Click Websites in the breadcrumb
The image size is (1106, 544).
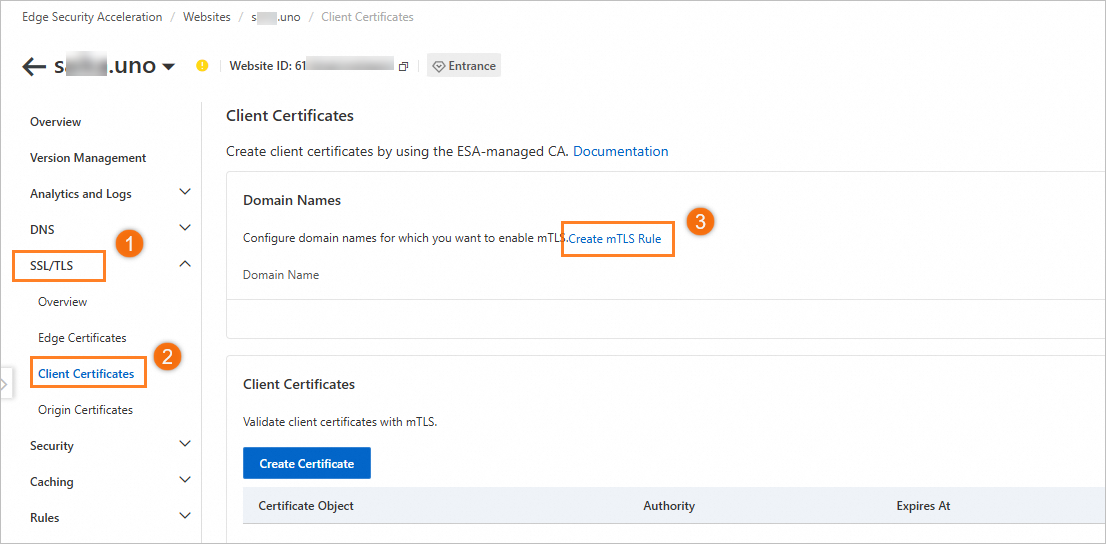[x=206, y=17]
